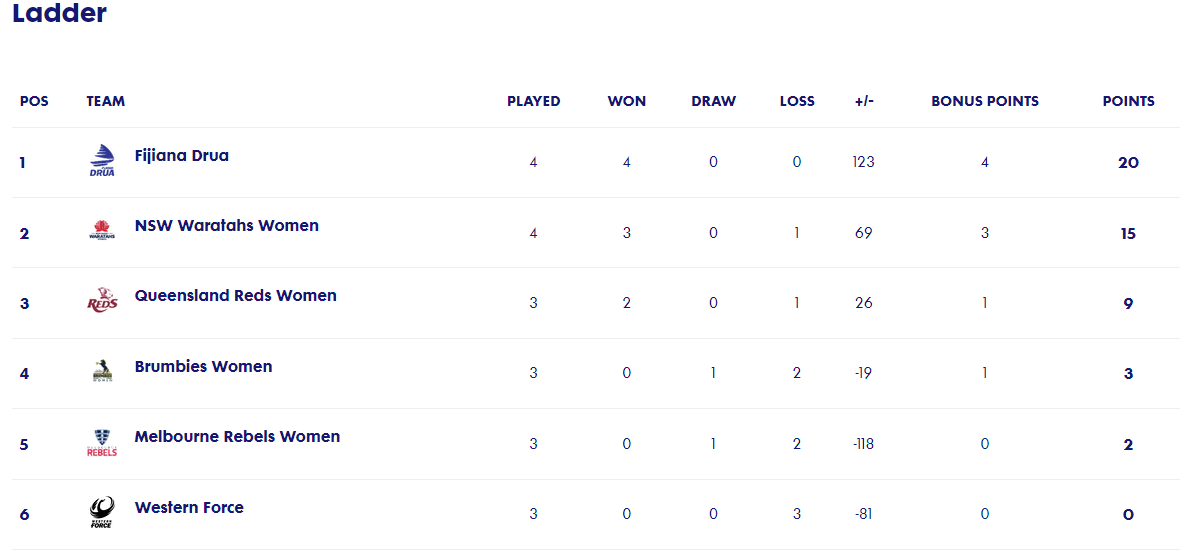The image size is (1193, 551).
Task: Click the Melbourne Rebels team logo
Action: [102, 442]
